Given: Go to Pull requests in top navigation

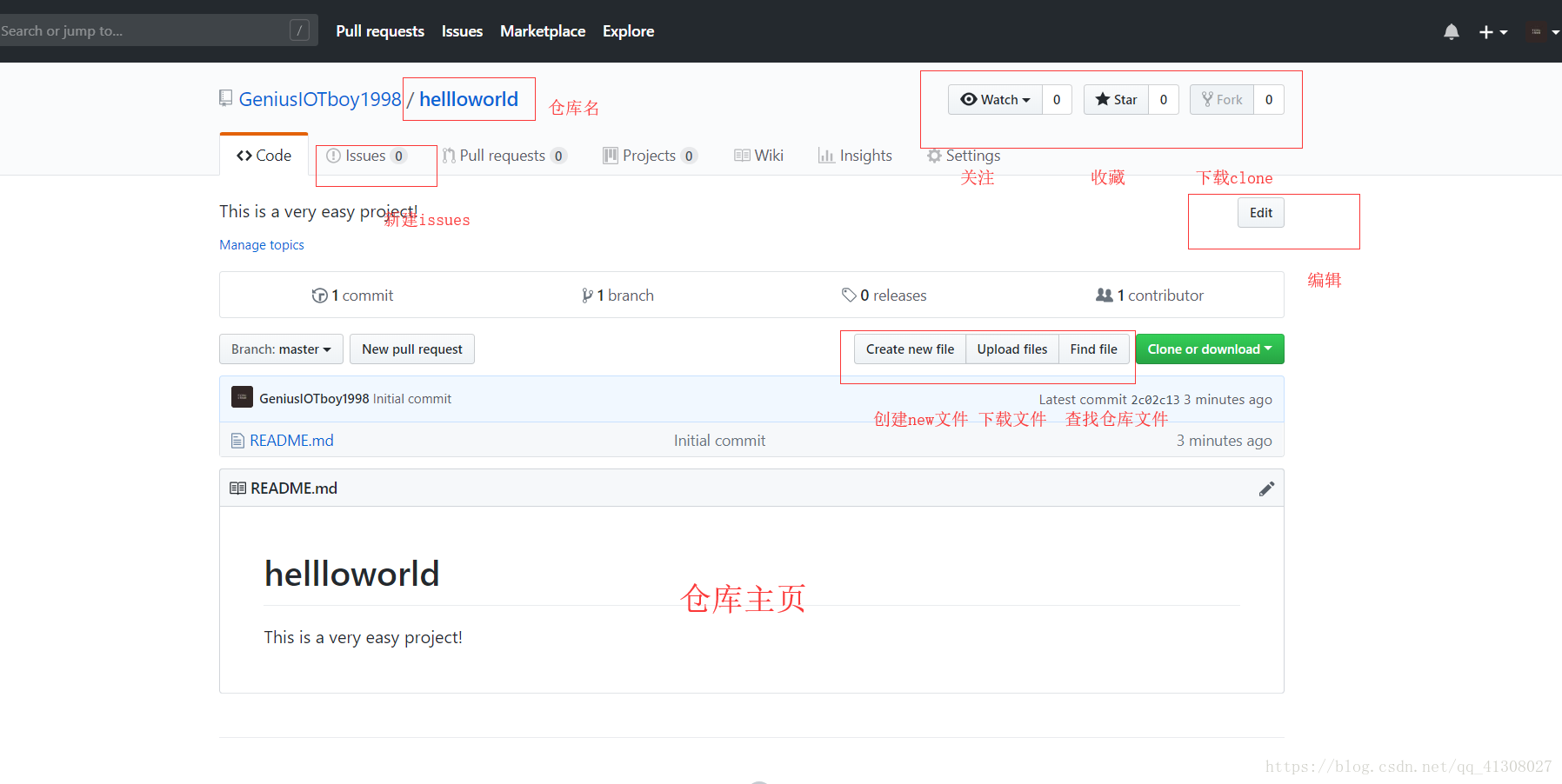Looking at the screenshot, I should click(380, 31).
